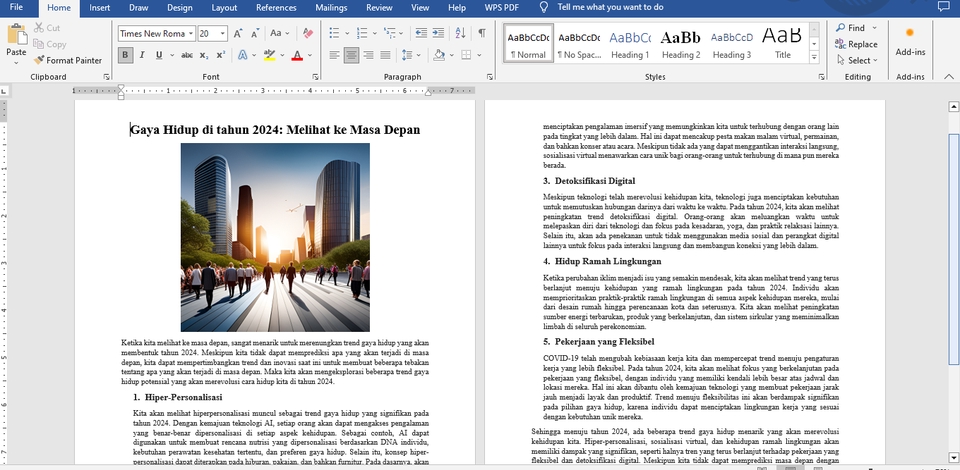Activate the Format Painter tool
960x470 pixels.
pyautogui.click(x=67, y=60)
